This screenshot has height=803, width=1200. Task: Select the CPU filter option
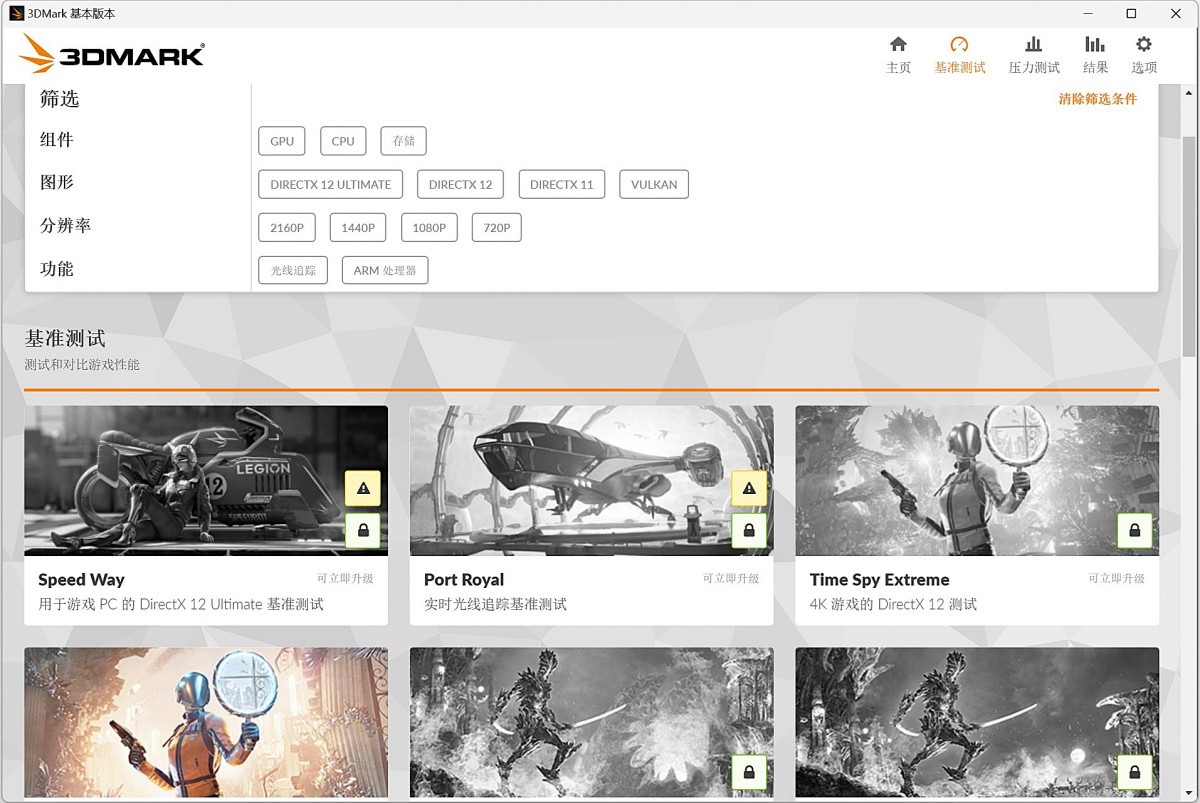(343, 141)
